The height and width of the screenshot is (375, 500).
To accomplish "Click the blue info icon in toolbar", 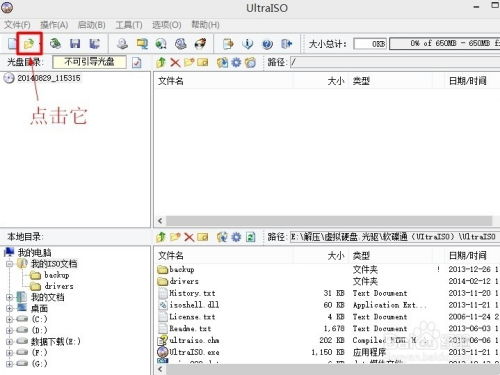I will (247, 44).
